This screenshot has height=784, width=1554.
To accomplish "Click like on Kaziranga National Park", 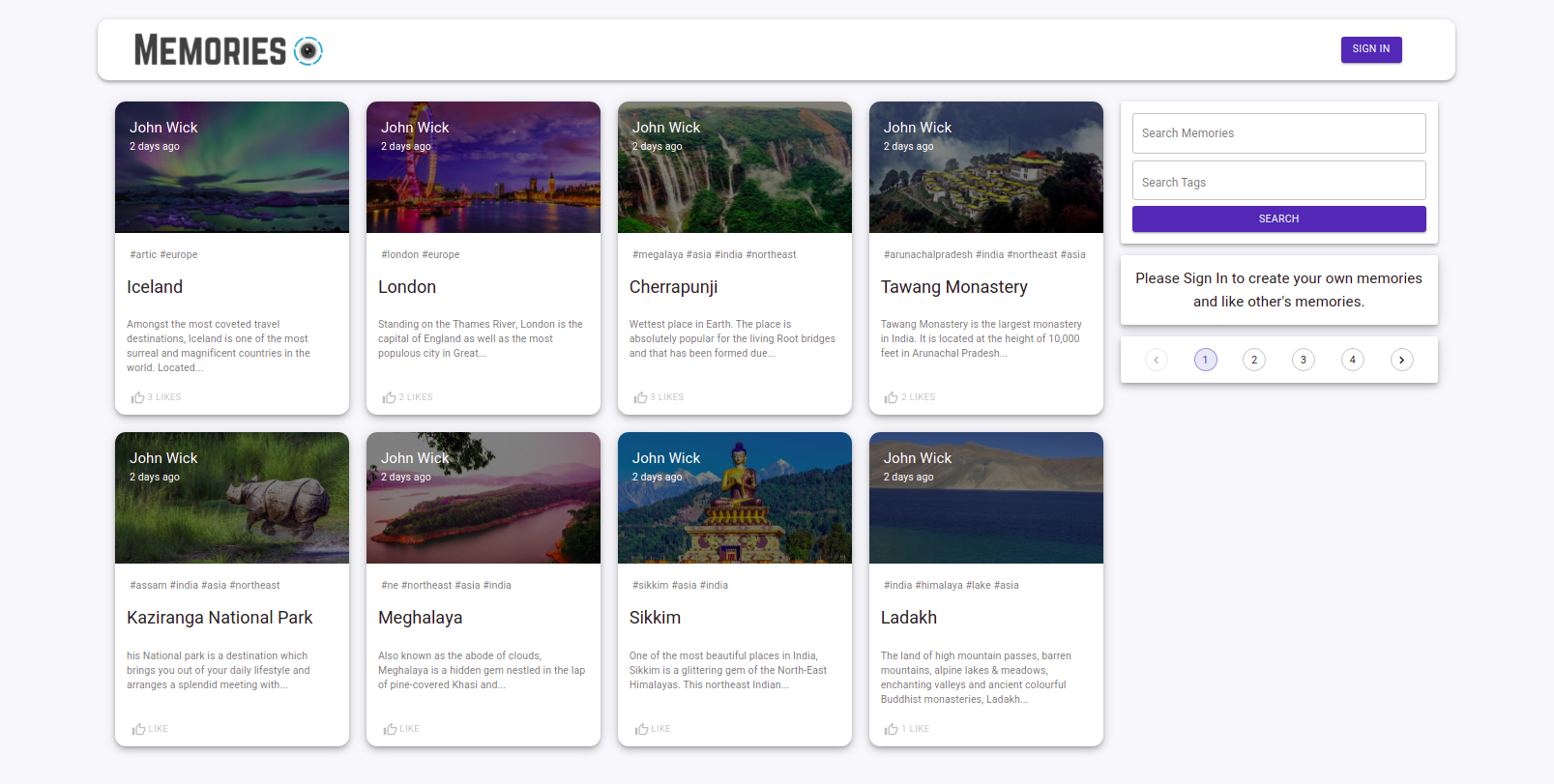I will [x=150, y=729].
